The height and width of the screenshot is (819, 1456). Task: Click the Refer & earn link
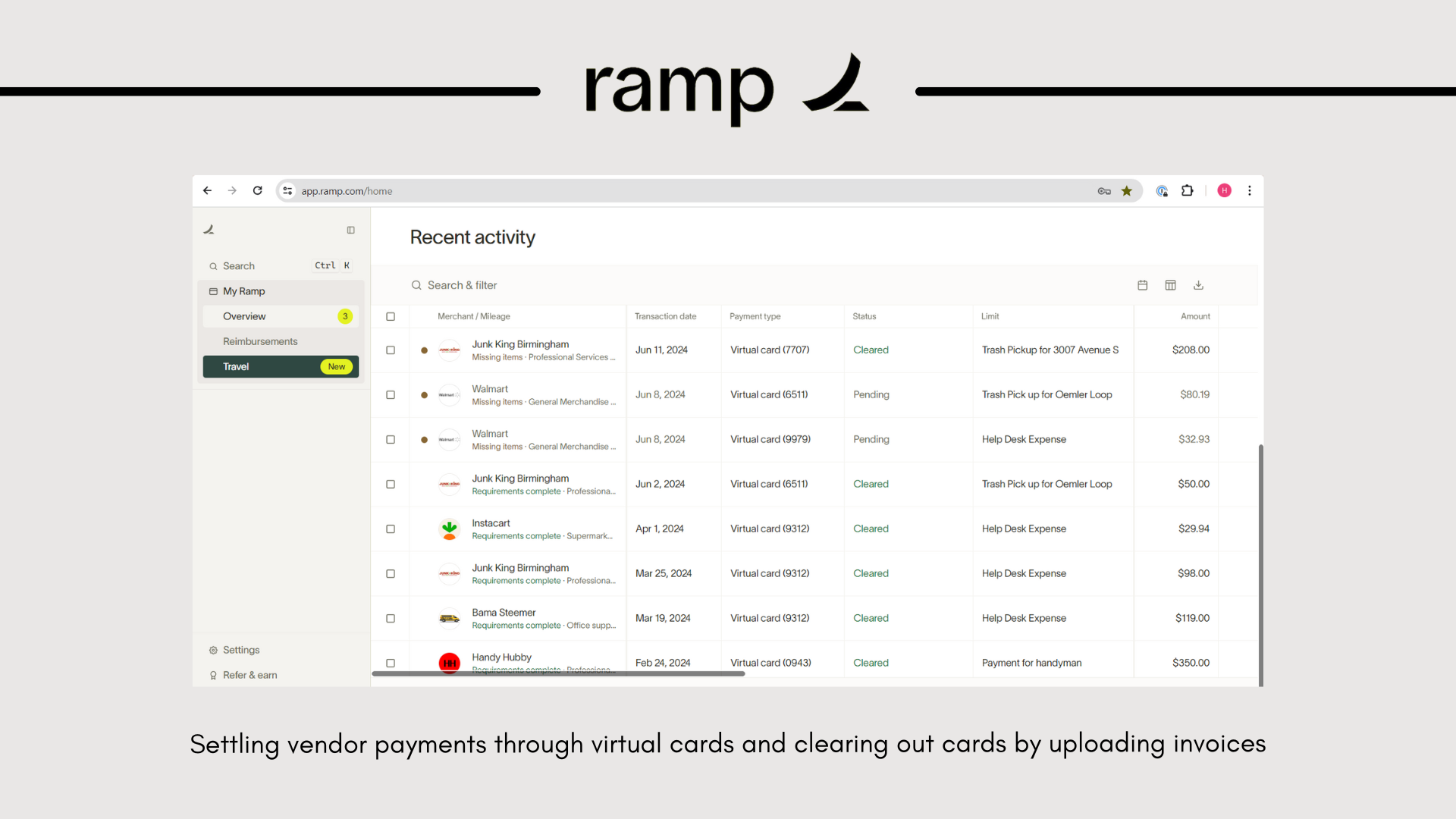point(249,675)
